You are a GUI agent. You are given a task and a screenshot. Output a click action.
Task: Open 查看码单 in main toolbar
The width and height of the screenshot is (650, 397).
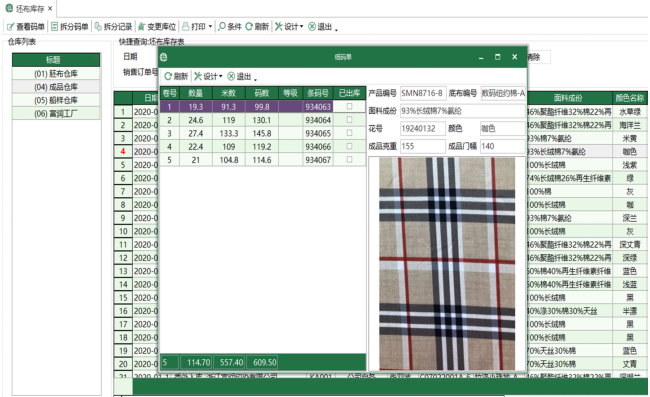[26, 27]
